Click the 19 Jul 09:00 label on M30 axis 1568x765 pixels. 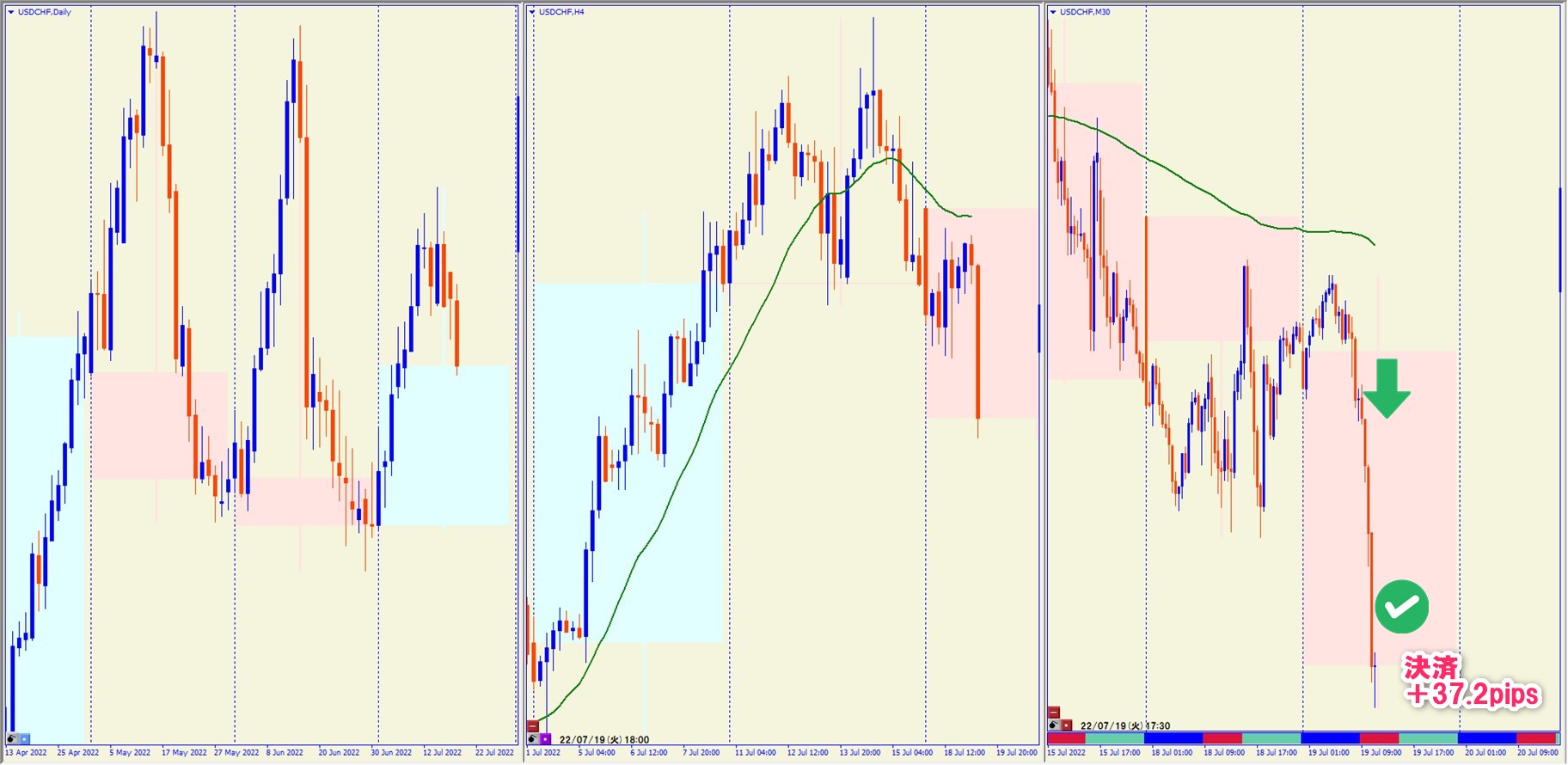[1381, 753]
